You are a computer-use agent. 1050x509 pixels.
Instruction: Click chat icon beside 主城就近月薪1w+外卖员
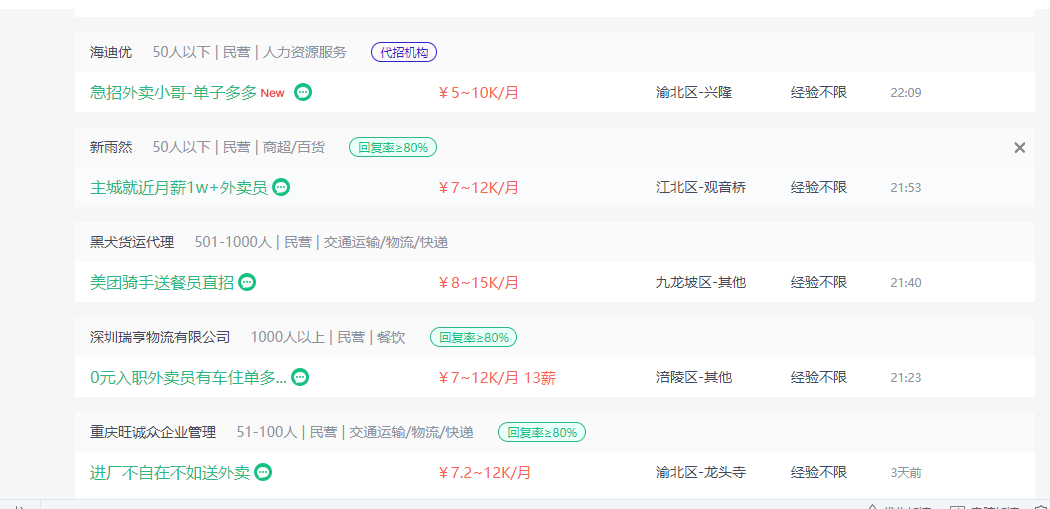click(x=281, y=188)
